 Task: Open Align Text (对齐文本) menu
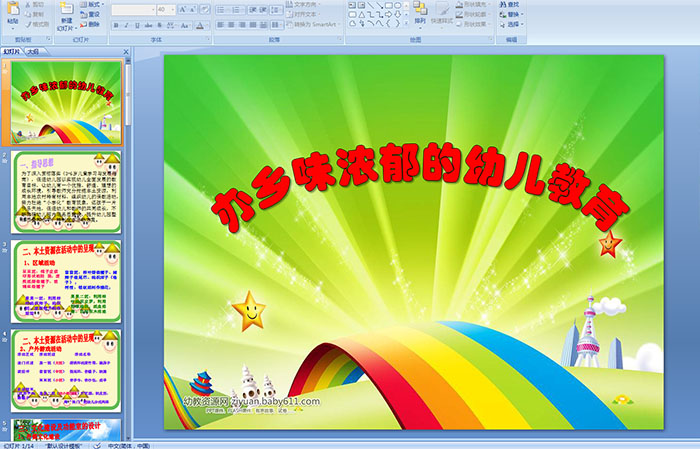[304, 14]
